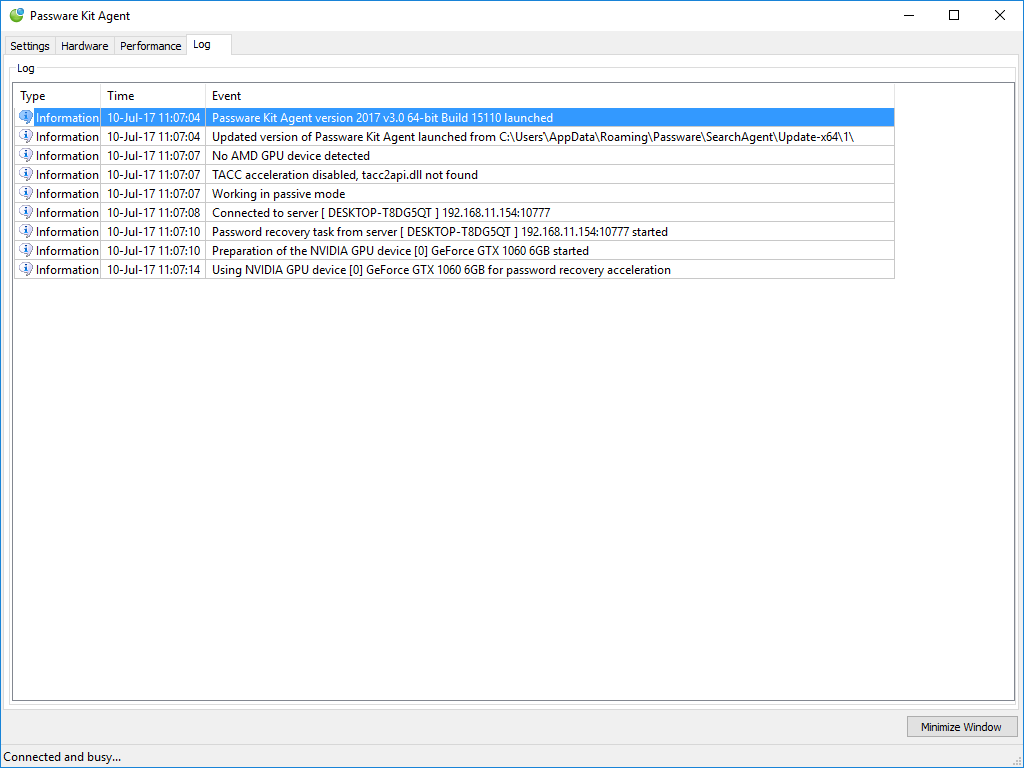The height and width of the screenshot is (768, 1024).
Task: Sort by the Time column header
Action: click(153, 96)
